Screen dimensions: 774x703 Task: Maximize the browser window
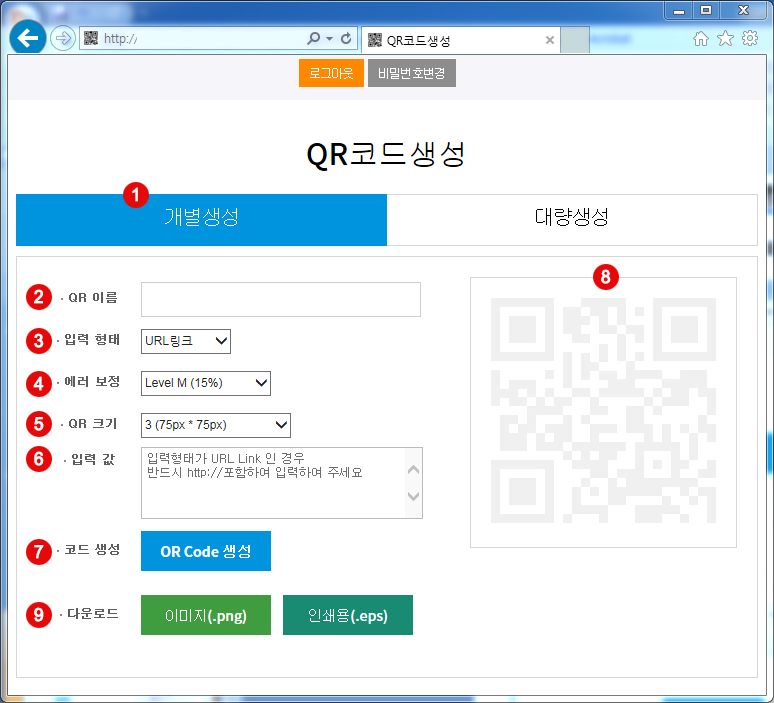(706, 10)
